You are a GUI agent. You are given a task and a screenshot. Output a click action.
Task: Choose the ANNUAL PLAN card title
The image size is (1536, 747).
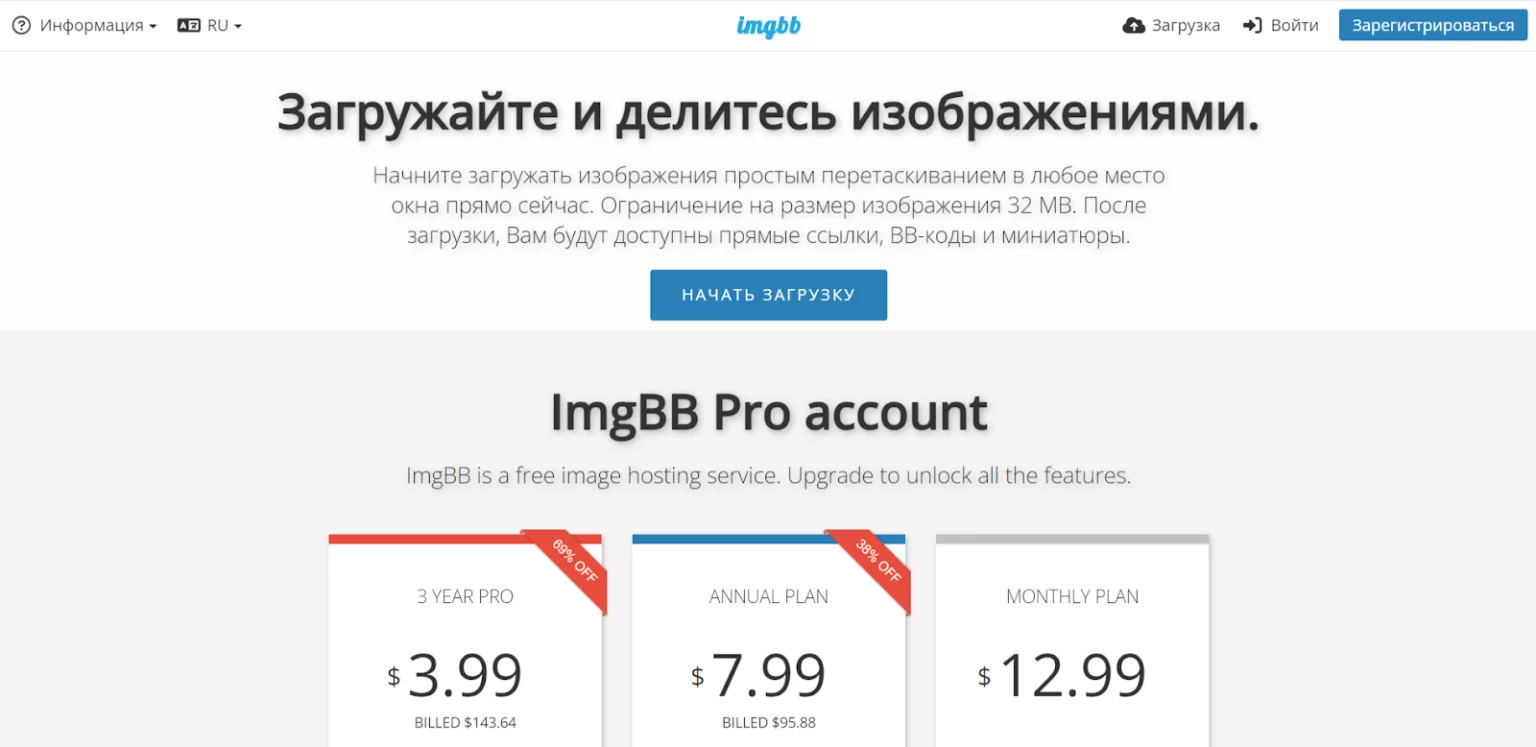[768, 597]
